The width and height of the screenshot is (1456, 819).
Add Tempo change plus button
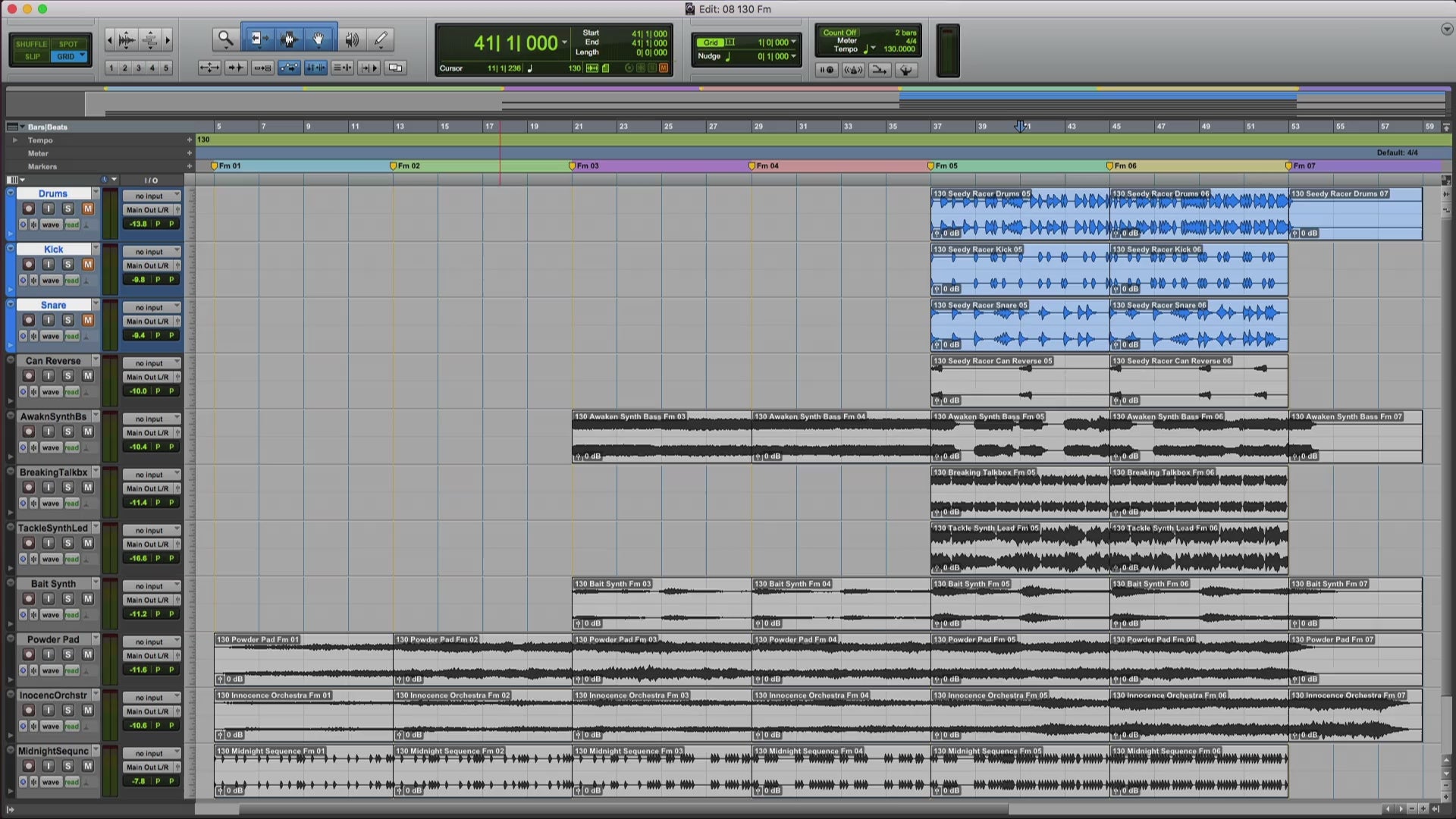click(190, 140)
